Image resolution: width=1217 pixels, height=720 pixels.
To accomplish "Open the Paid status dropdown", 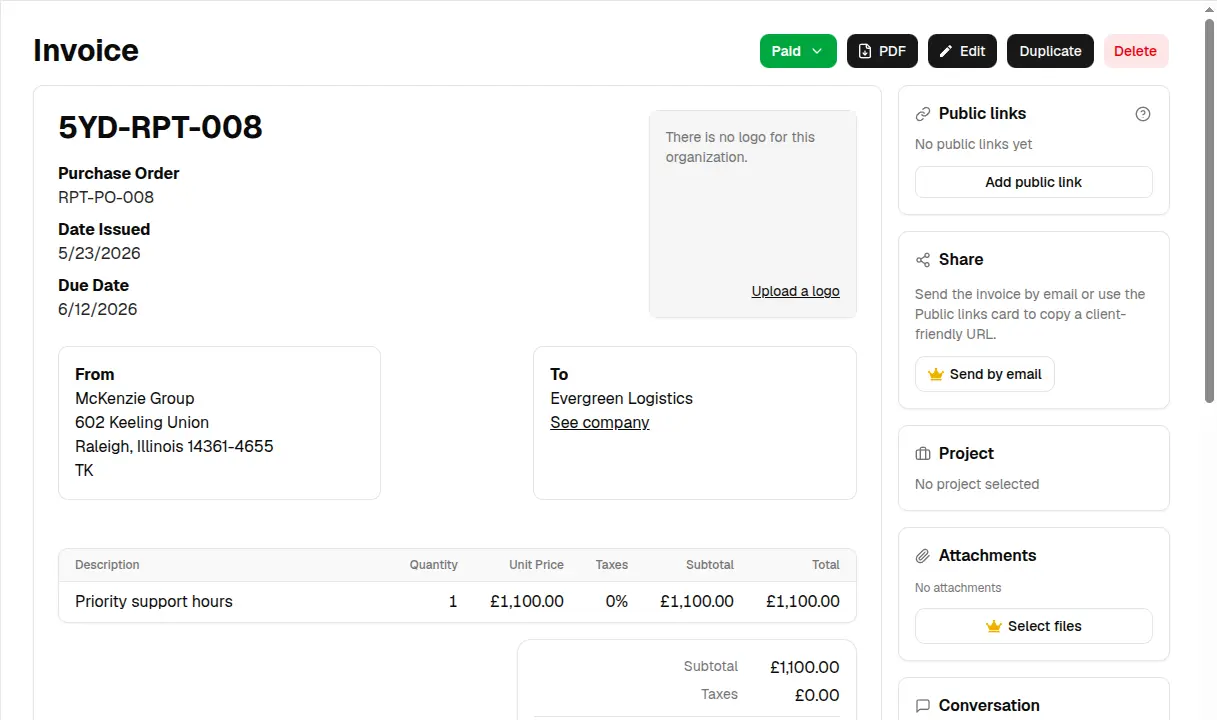I will [798, 51].
